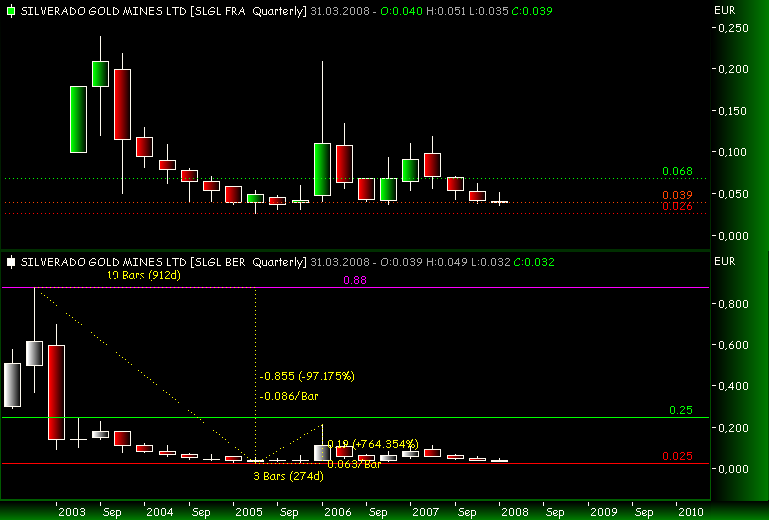Click the EUR currency label of the BER pane
769x520 pixels.
[724, 261]
